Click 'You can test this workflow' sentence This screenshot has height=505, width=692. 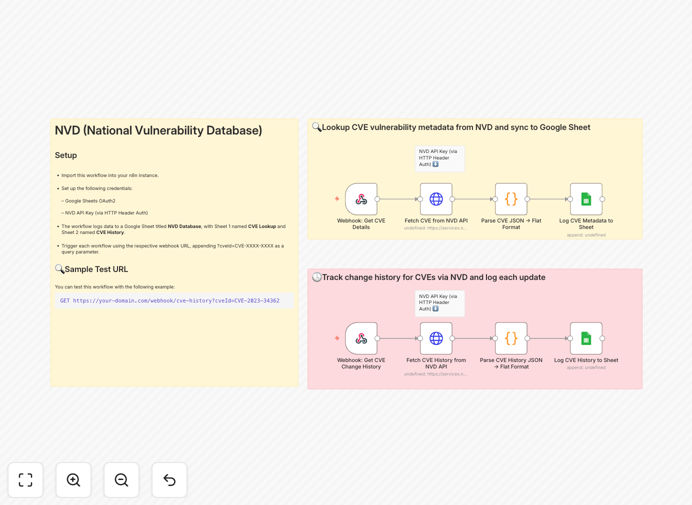click(x=115, y=287)
